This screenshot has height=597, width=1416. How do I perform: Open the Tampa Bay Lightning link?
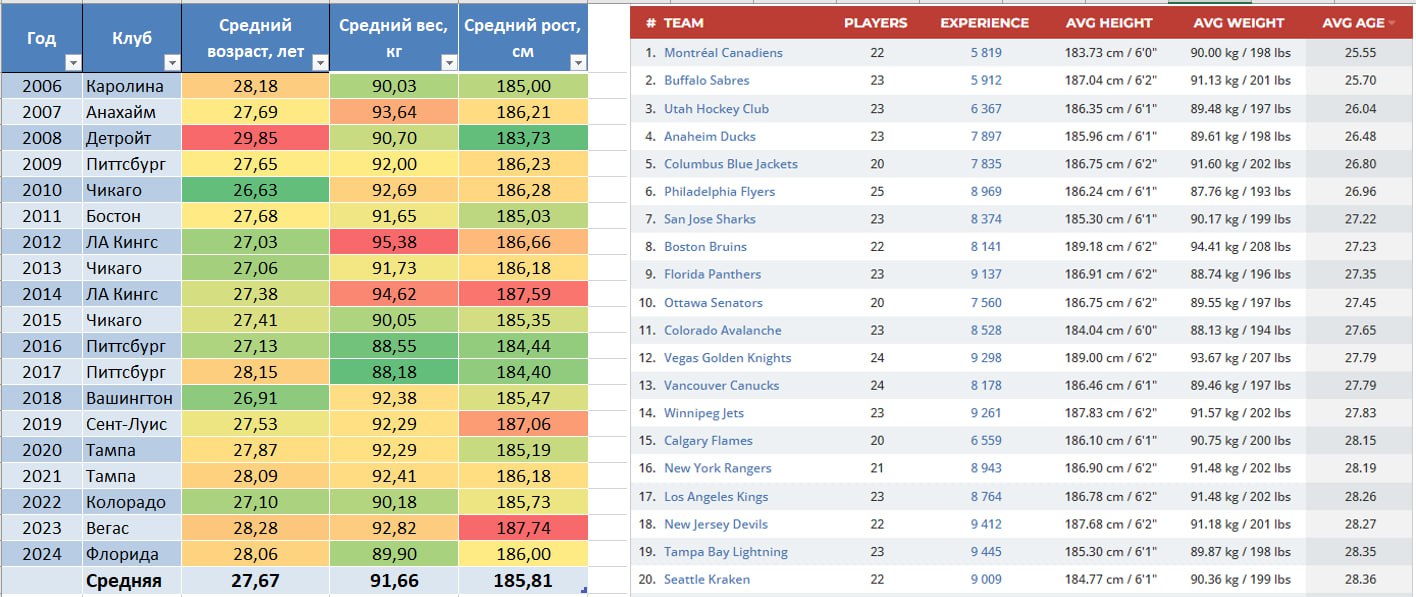(726, 552)
